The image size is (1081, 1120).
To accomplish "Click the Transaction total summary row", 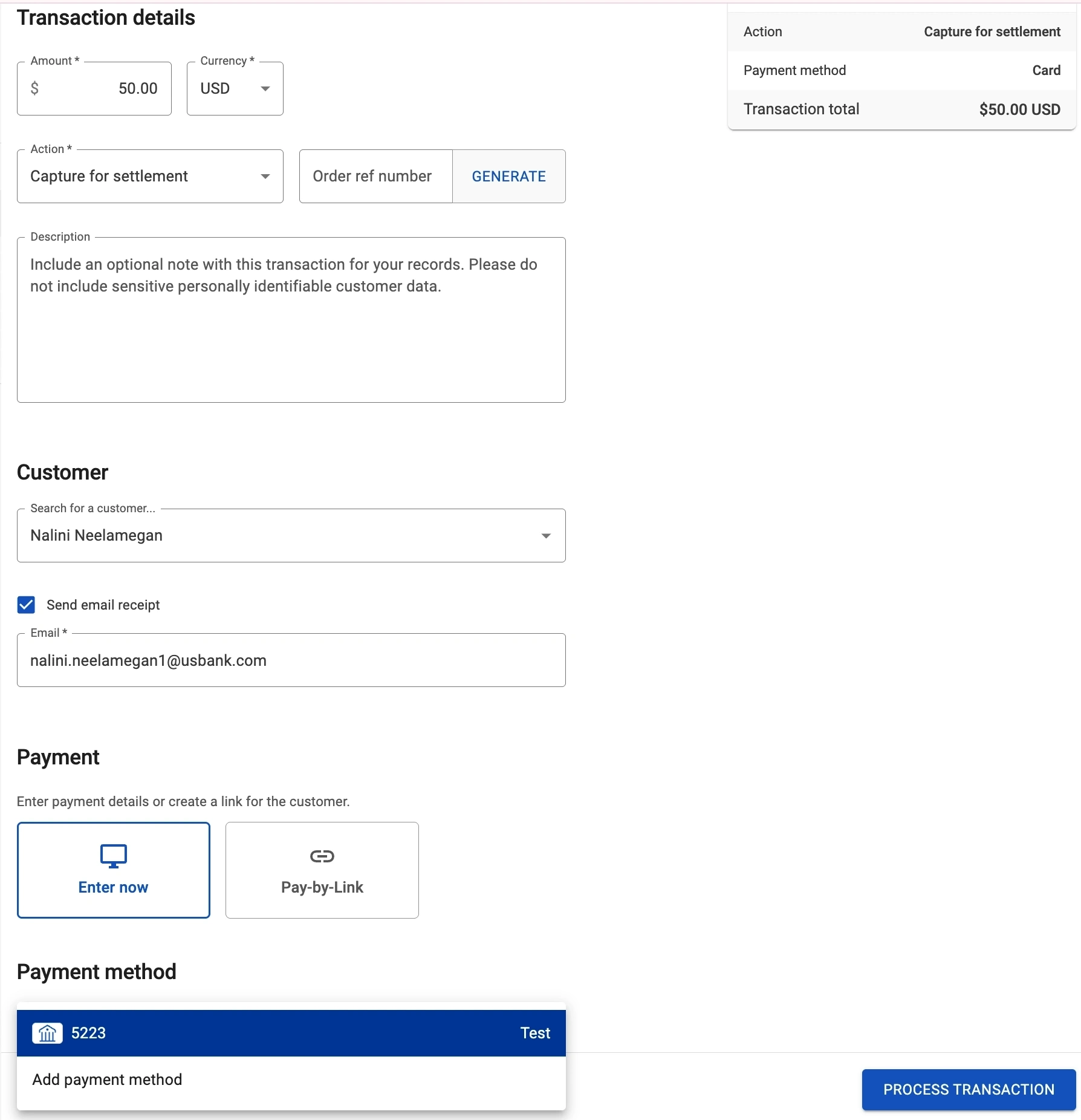I will [x=901, y=109].
